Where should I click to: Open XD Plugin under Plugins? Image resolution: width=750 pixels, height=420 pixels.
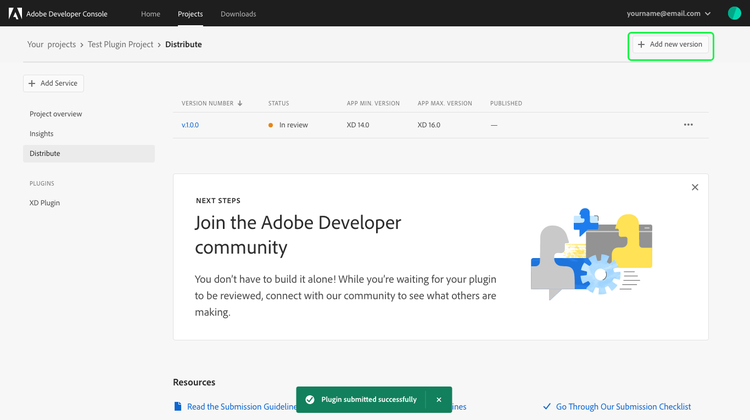pyautogui.click(x=44, y=203)
